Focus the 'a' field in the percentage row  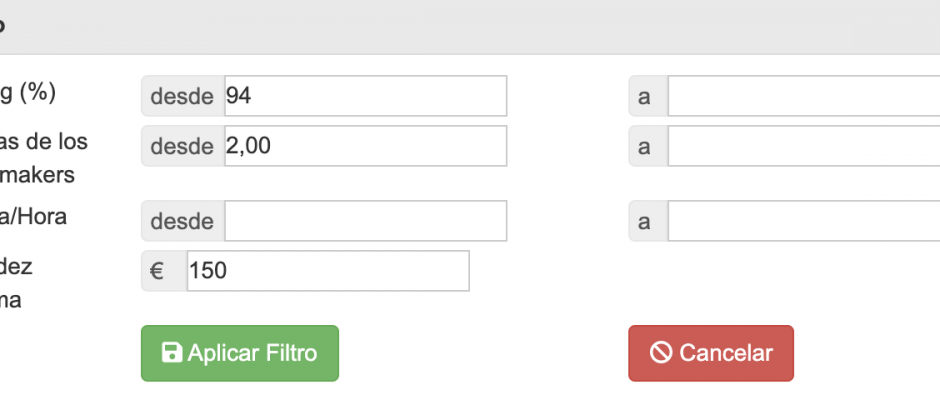pos(804,96)
